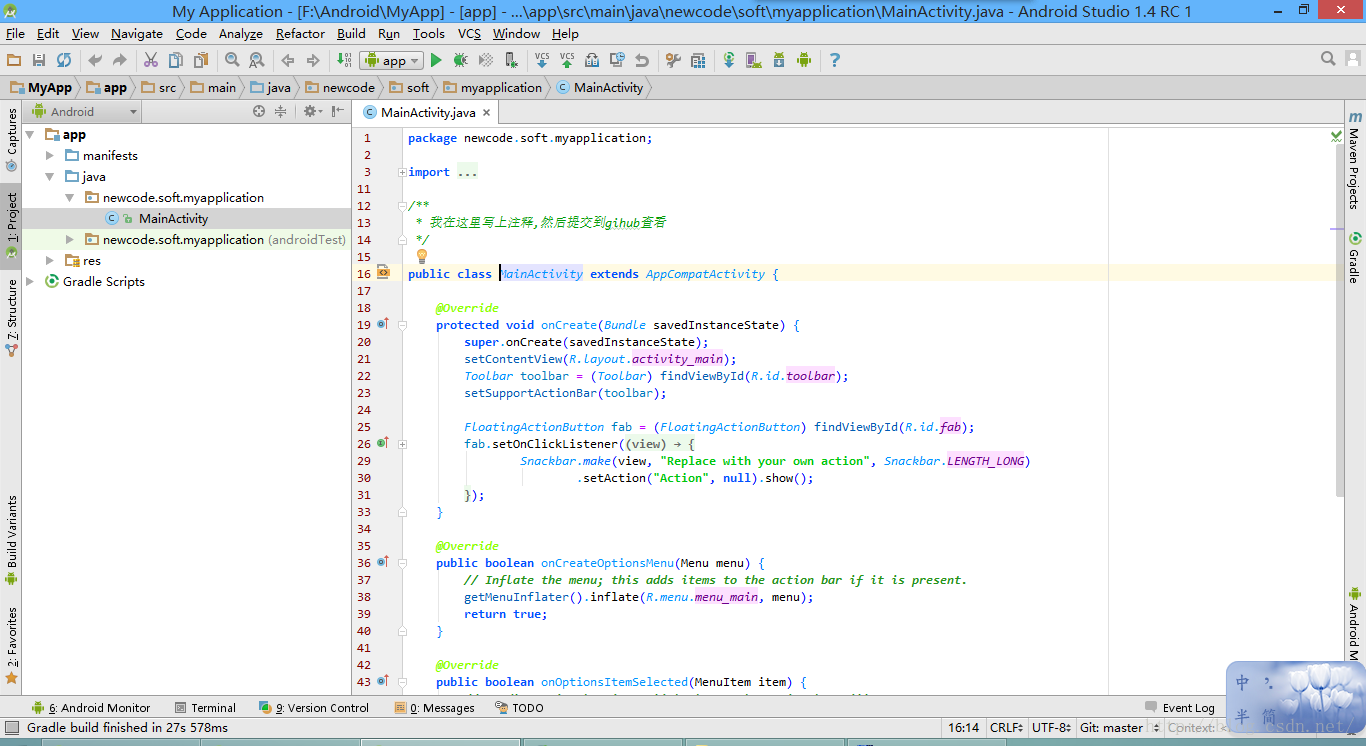Toggle the Structure side panel

[x=12, y=317]
